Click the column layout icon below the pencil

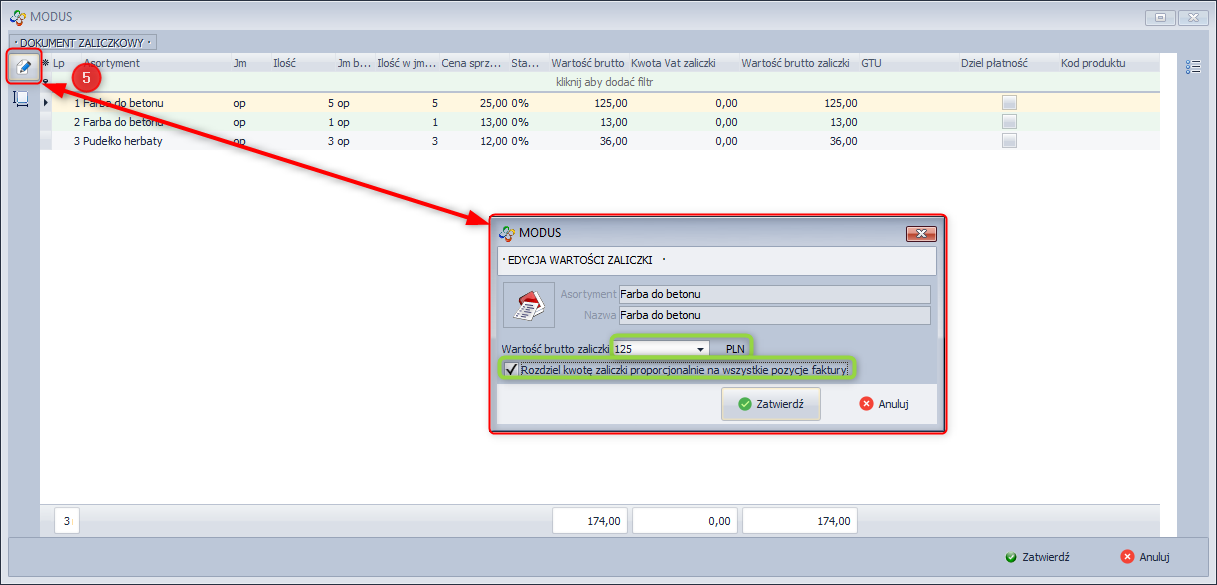[x=21, y=98]
